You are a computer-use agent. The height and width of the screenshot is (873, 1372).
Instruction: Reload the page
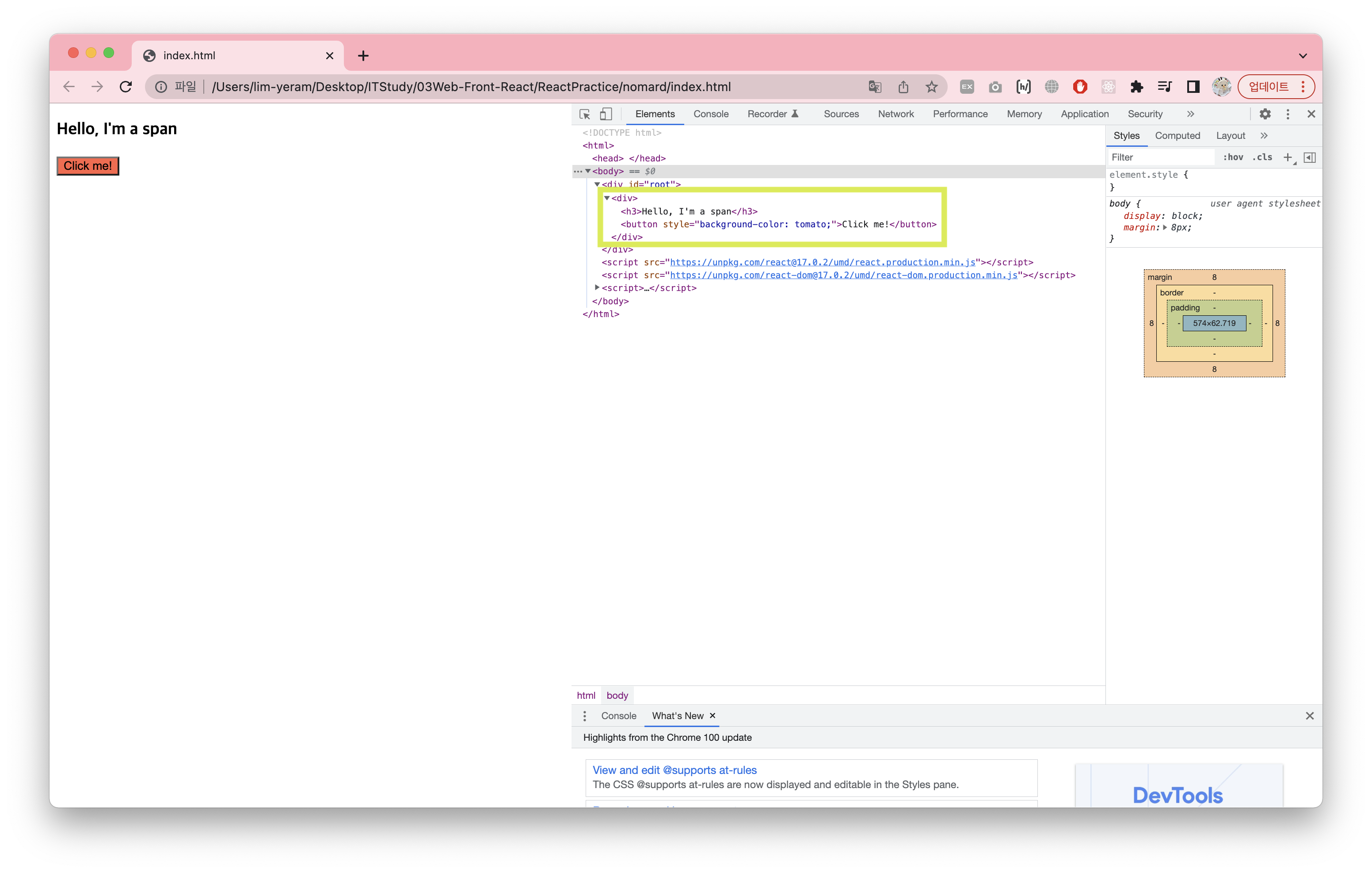click(126, 87)
